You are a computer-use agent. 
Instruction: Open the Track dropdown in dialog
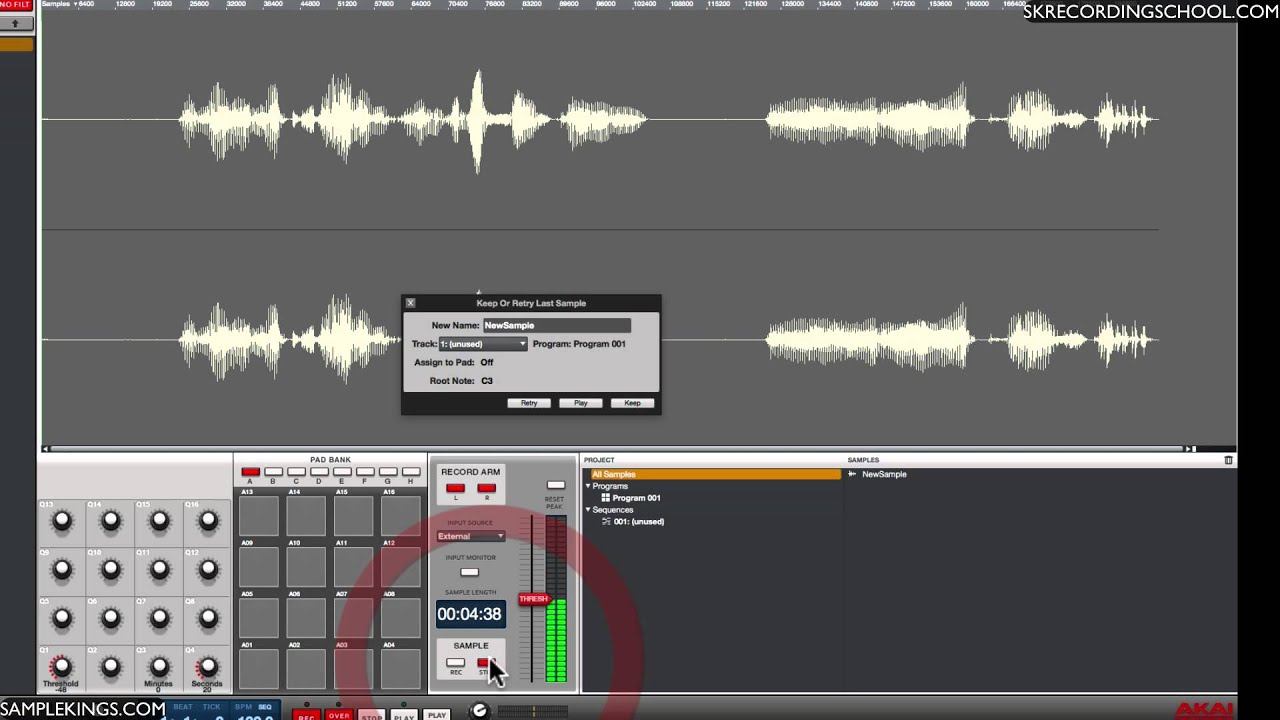pos(483,344)
